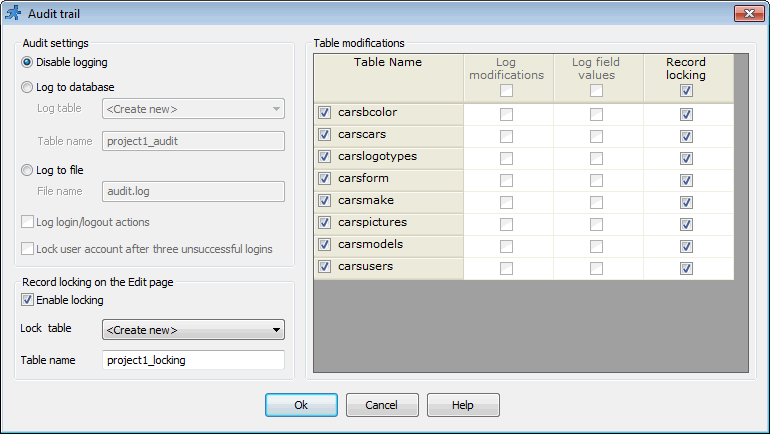This screenshot has height=434, width=770.
Task: Toggle Log modifications for carslogotypes
Action: click(x=506, y=159)
